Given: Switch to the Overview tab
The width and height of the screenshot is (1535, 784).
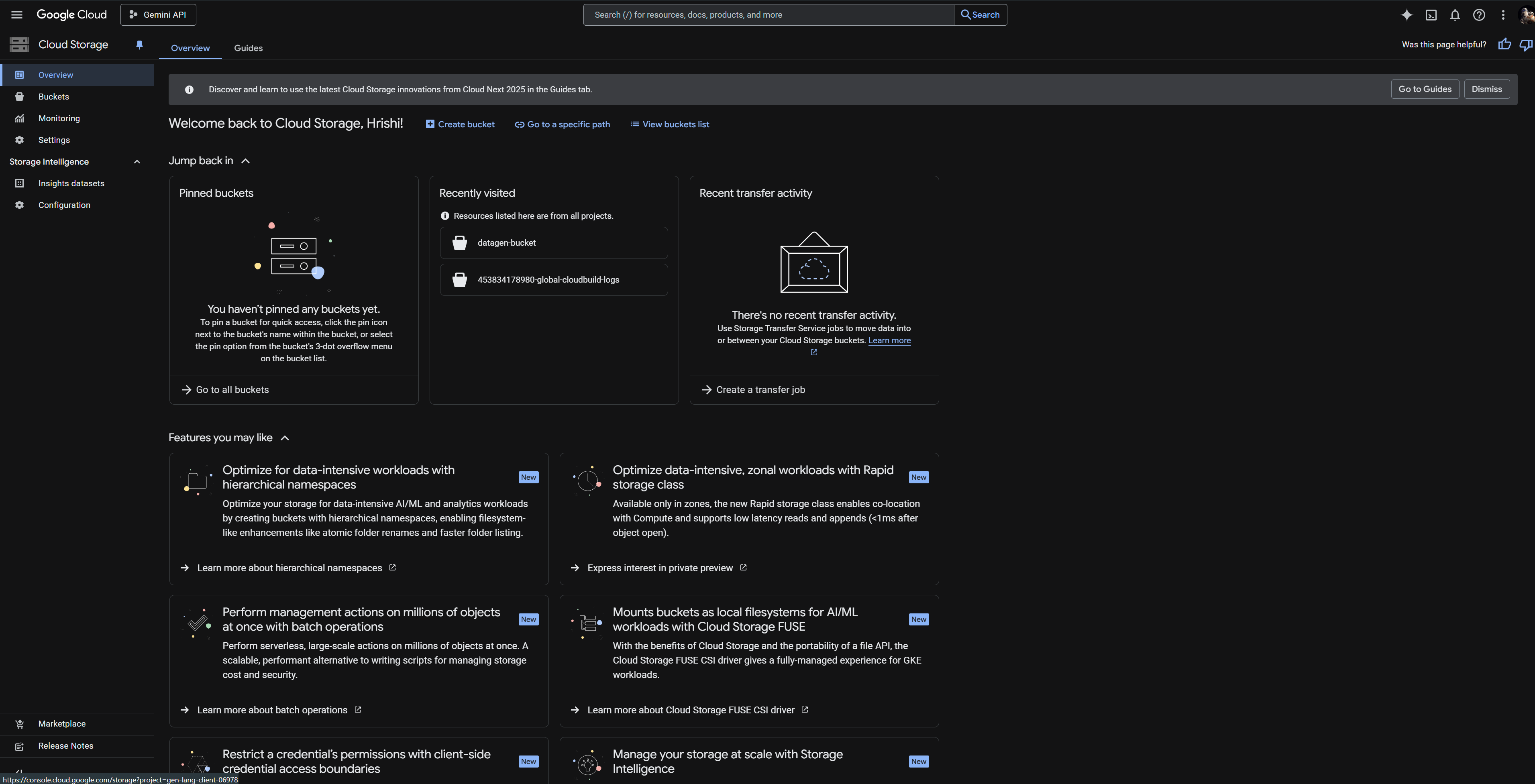Looking at the screenshot, I should click(190, 48).
